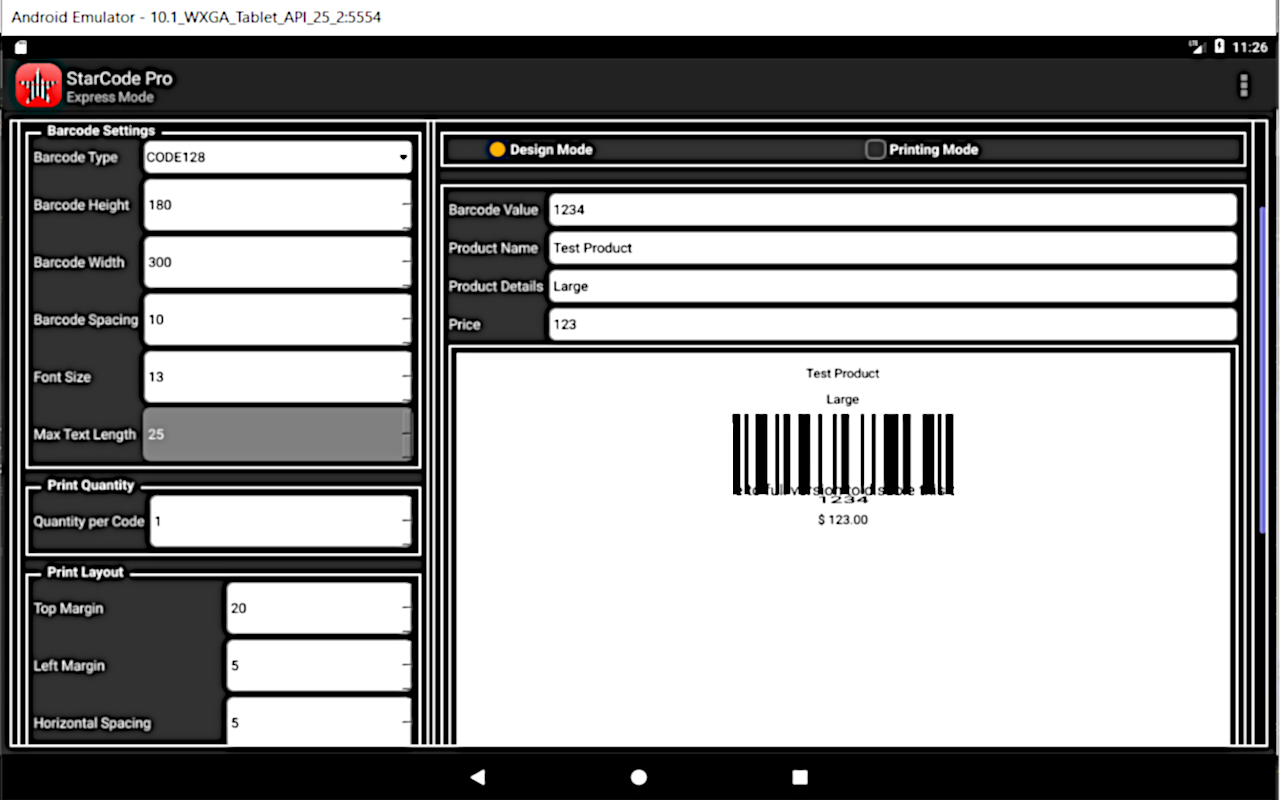Click the Max Text Length slider

point(278,434)
